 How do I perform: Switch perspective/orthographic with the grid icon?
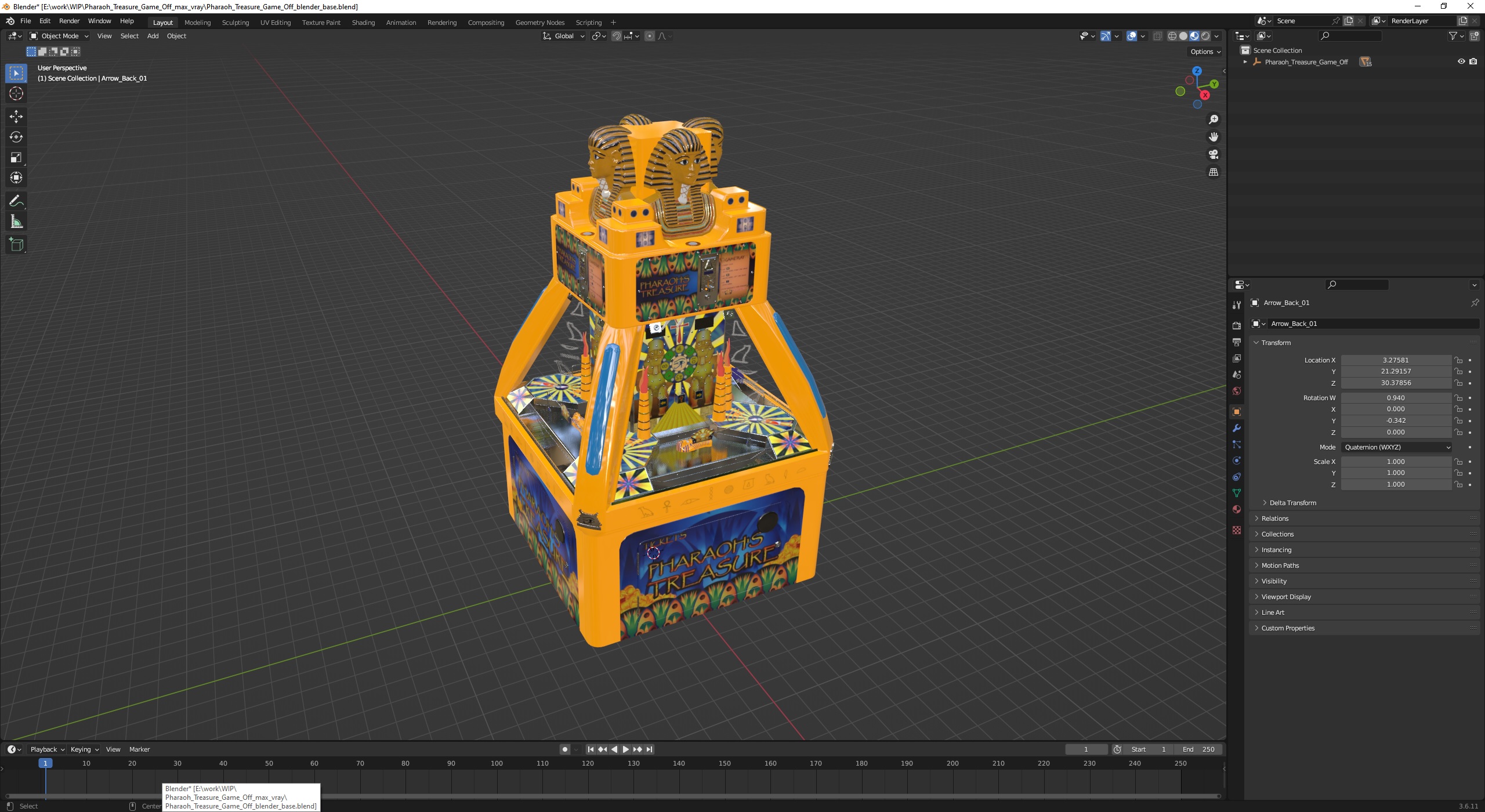(1213, 172)
